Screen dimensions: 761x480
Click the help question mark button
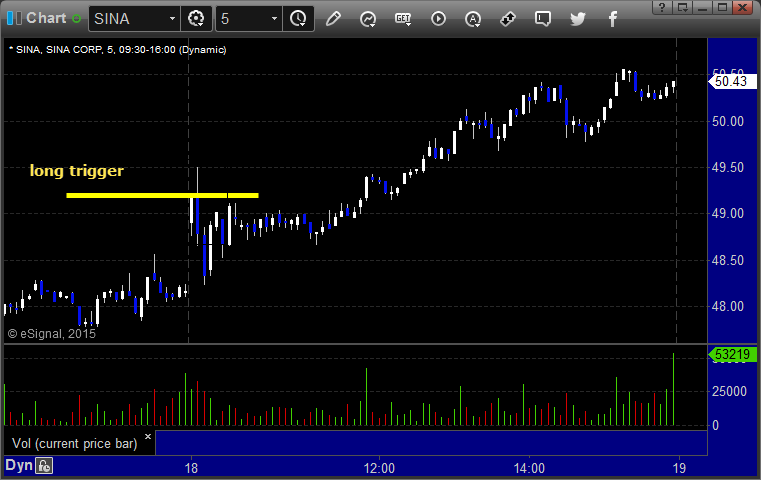[662, 7]
